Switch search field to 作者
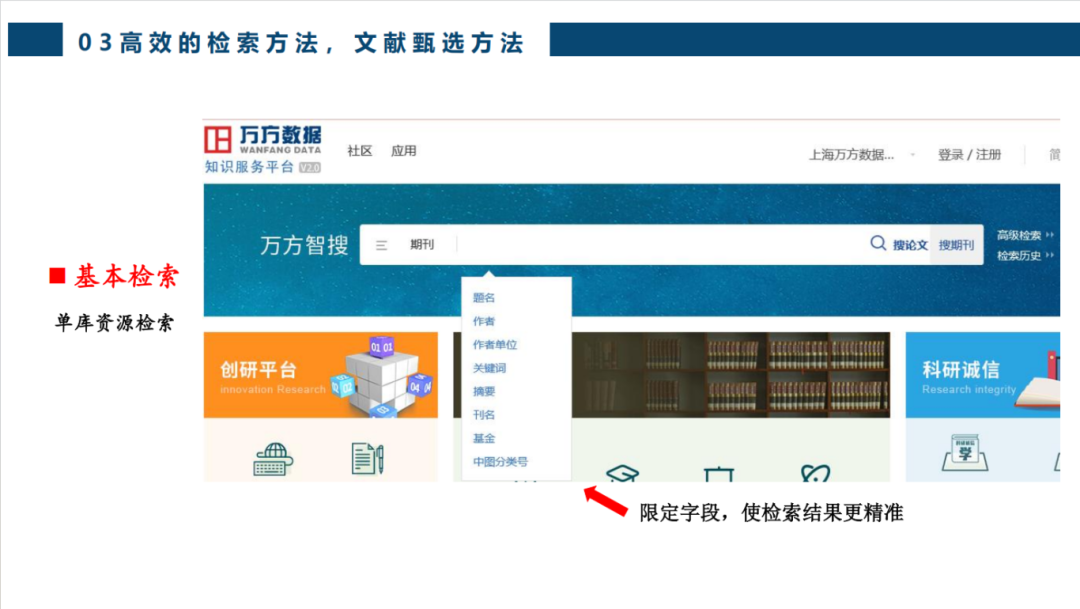 coord(486,321)
